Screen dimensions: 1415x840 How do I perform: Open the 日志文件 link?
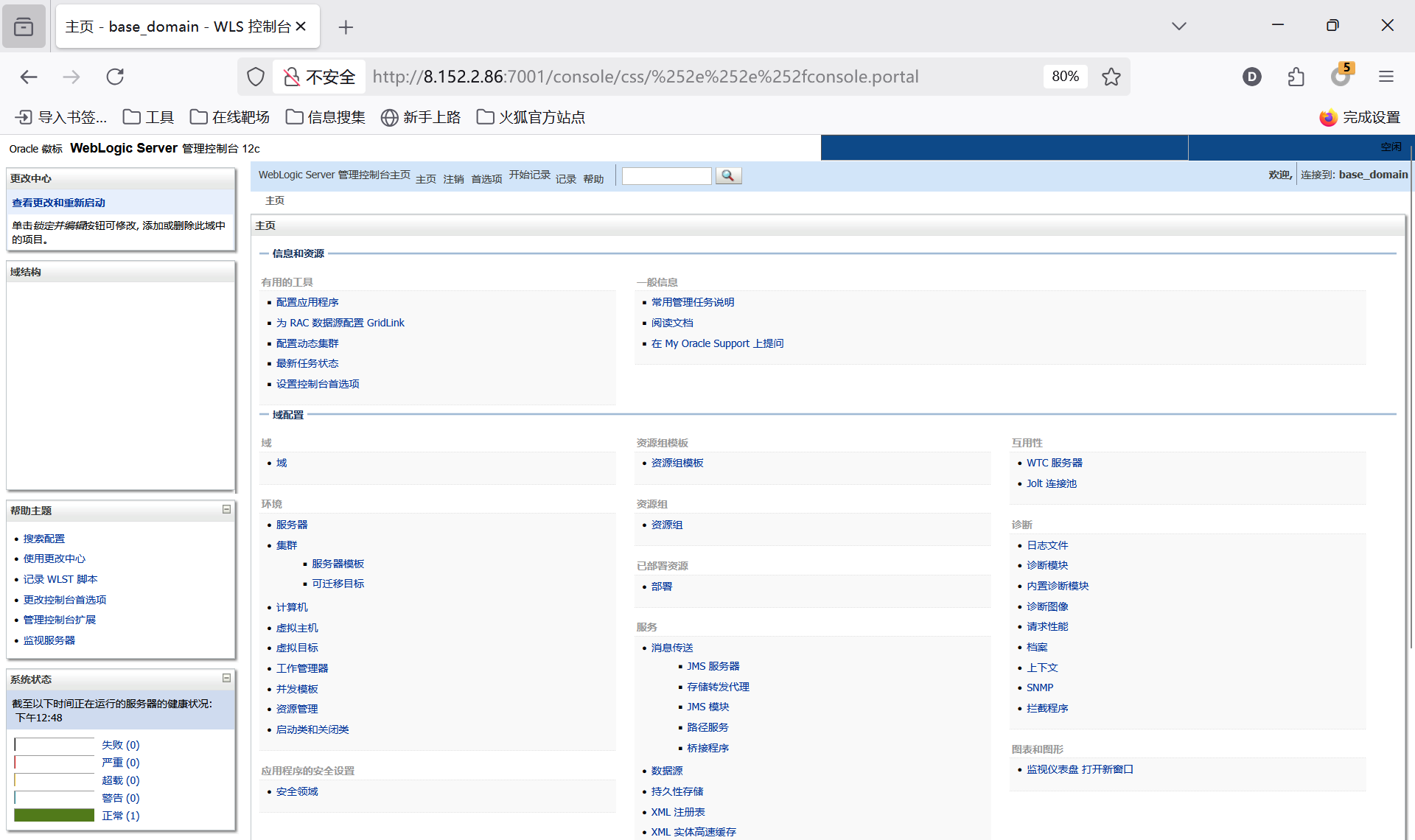click(1047, 545)
